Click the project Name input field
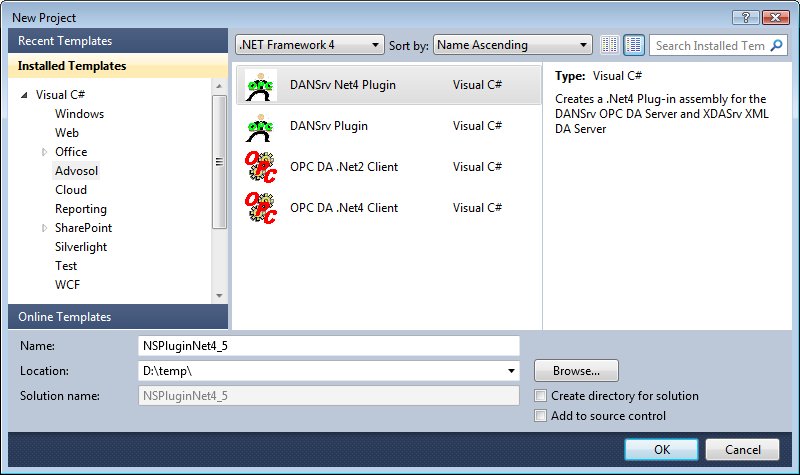800x475 pixels. pyautogui.click(x=329, y=346)
